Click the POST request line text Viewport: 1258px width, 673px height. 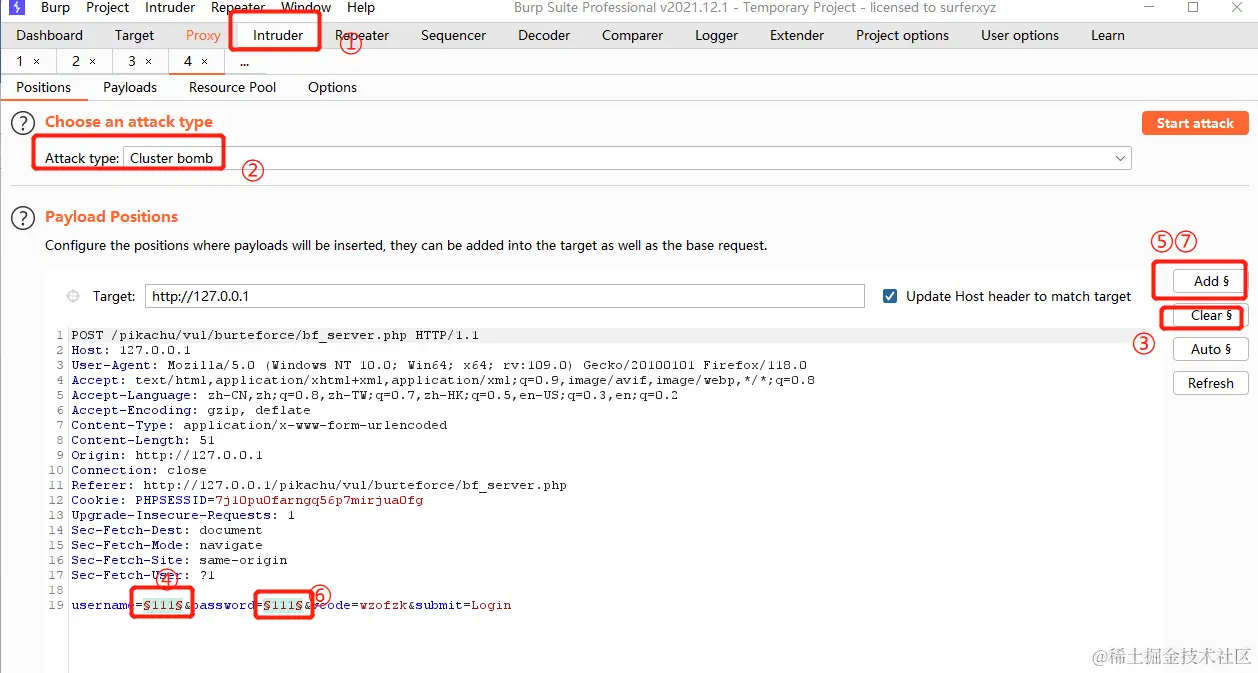click(x=275, y=335)
